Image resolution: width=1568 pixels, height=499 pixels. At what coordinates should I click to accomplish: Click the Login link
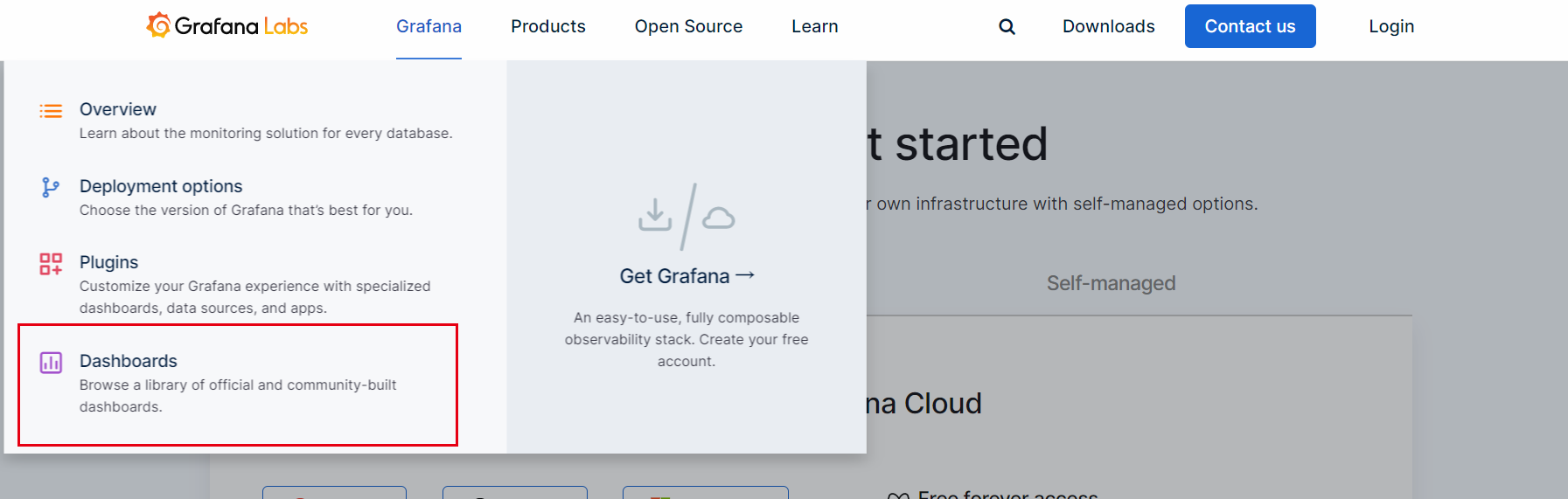pyautogui.click(x=1391, y=26)
